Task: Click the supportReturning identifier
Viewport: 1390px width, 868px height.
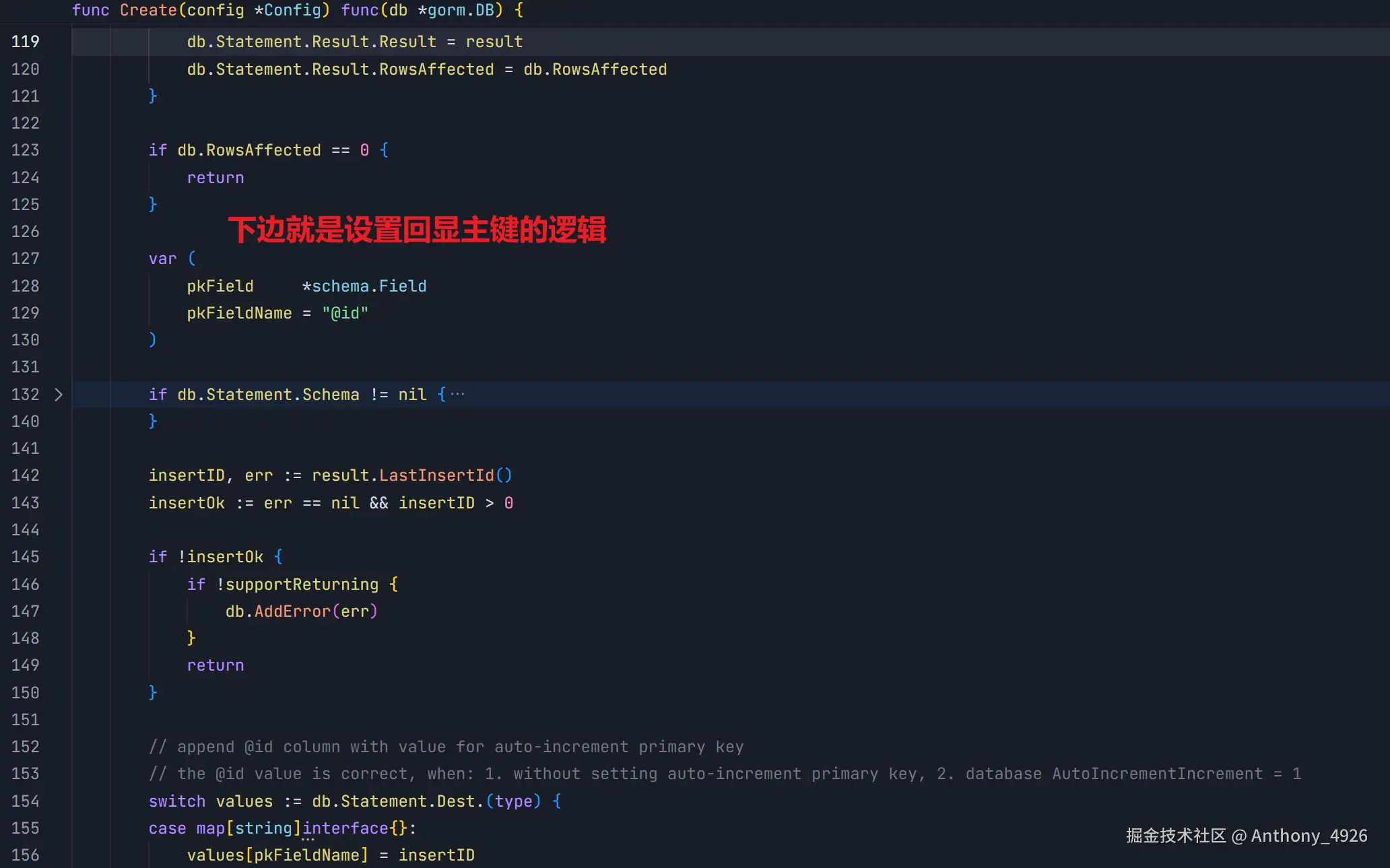Action: tap(302, 585)
